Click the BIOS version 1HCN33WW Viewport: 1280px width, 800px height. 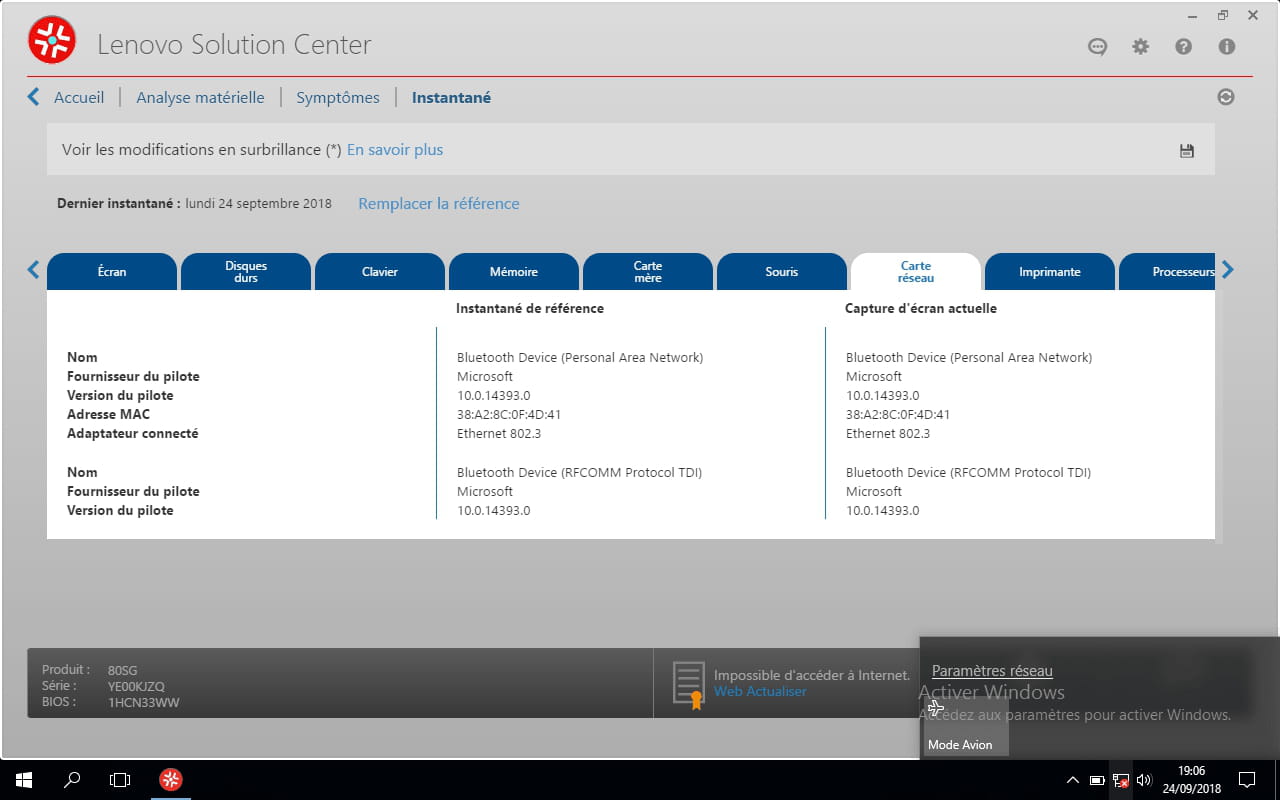(x=144, y=702)
